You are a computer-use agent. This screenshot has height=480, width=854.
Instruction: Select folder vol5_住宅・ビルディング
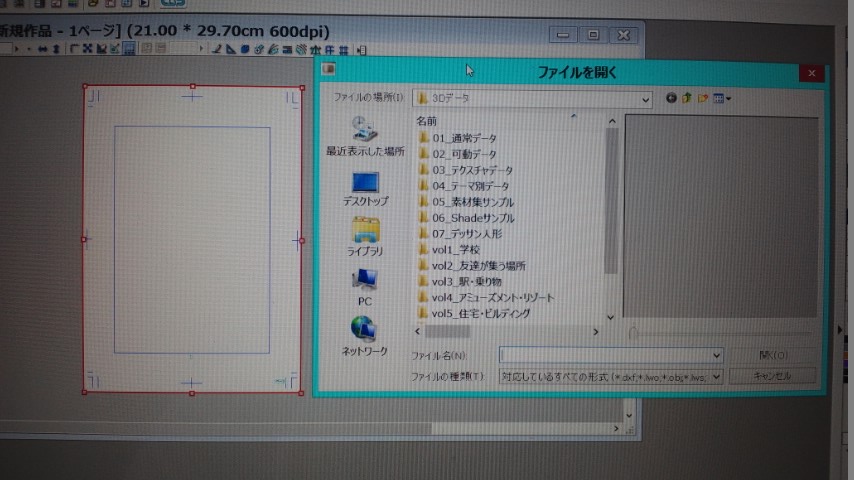(x=474, y=313)
